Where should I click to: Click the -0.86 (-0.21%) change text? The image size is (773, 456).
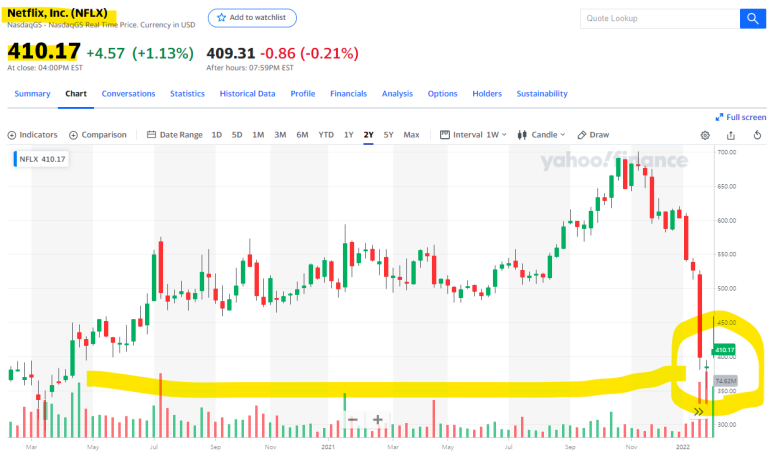309,53
